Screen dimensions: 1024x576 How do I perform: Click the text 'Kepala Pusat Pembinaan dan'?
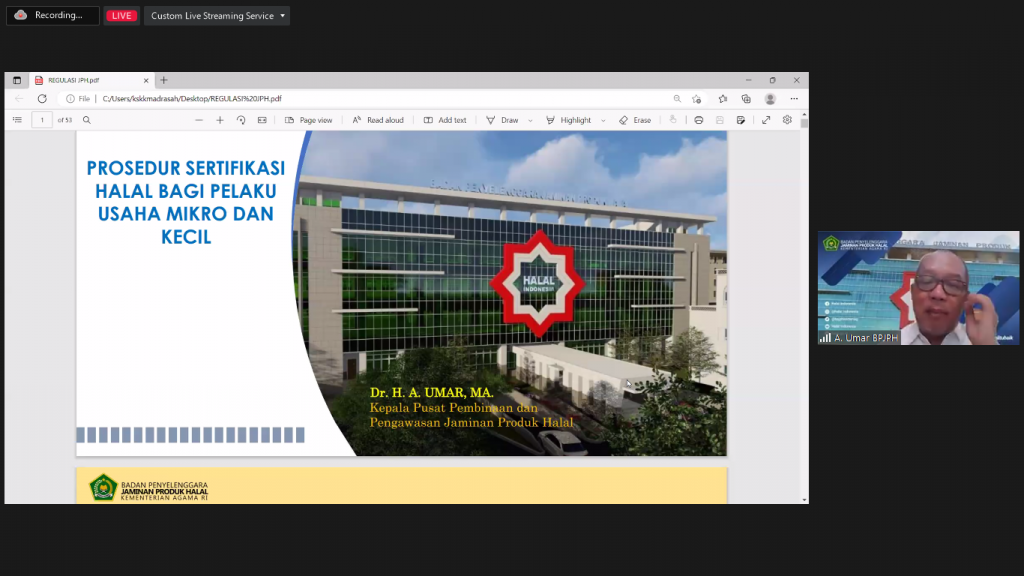click(454, 408)
